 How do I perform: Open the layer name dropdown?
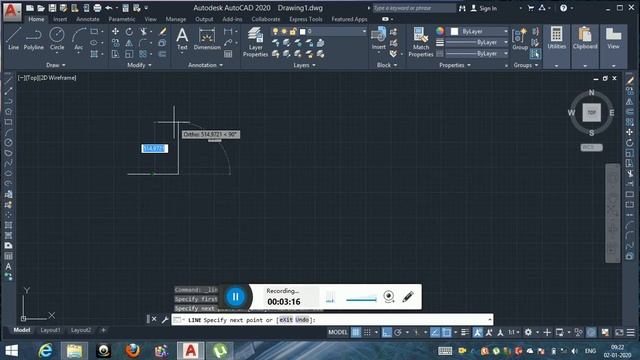tap(364, 31)
